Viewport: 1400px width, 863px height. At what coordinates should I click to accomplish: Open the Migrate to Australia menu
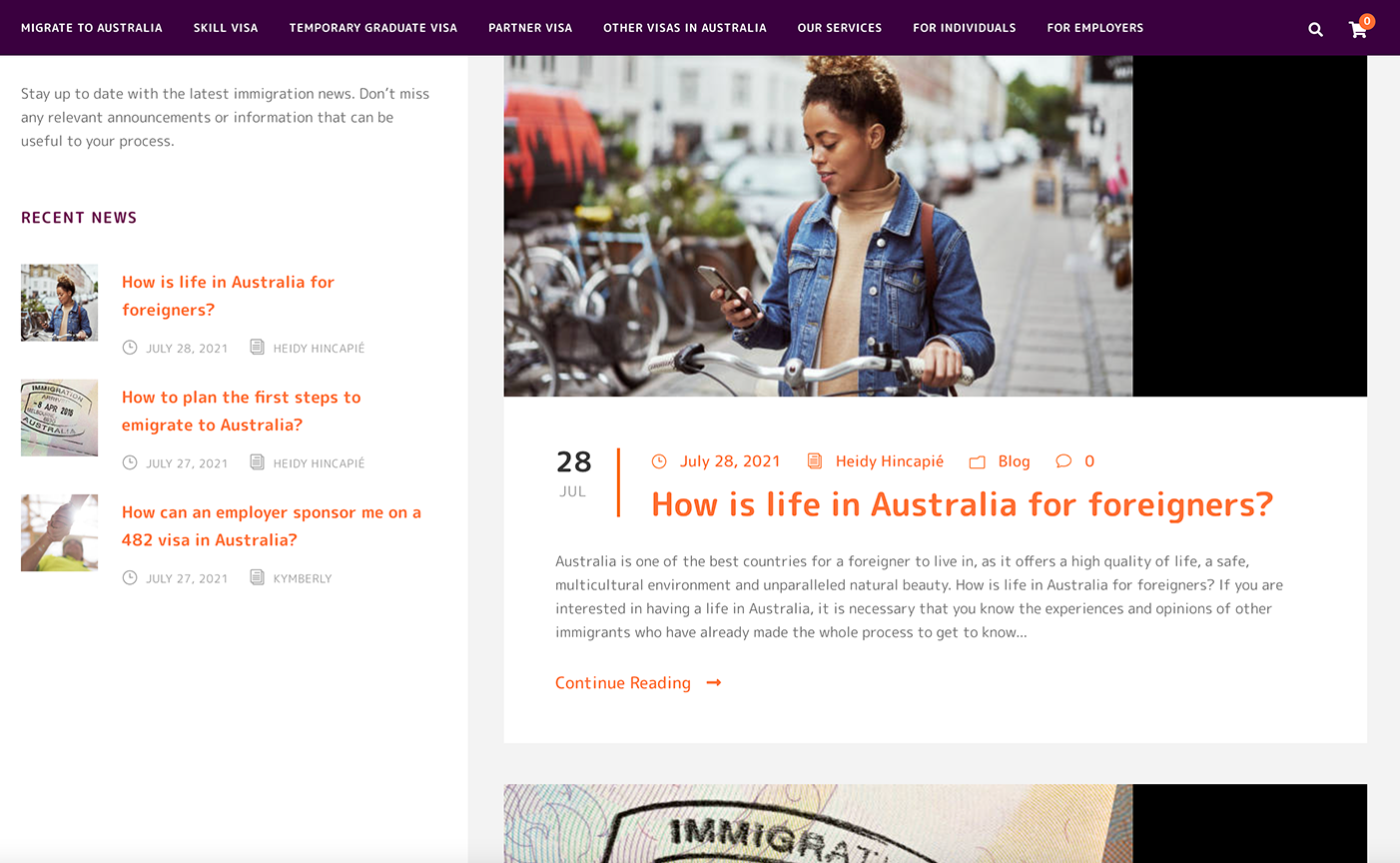(x=91, y=28)
